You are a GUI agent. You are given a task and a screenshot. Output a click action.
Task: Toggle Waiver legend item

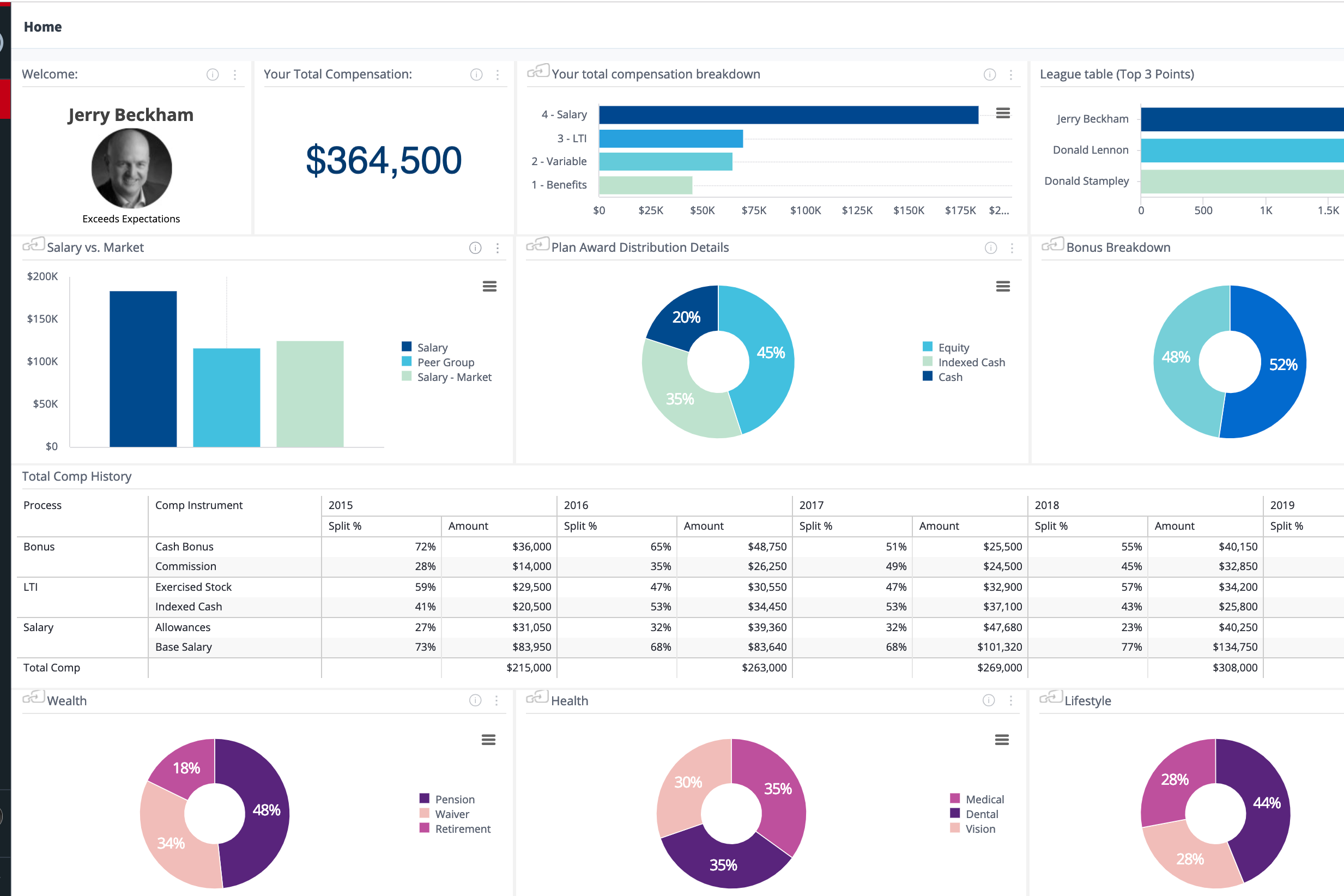(444, 814)
